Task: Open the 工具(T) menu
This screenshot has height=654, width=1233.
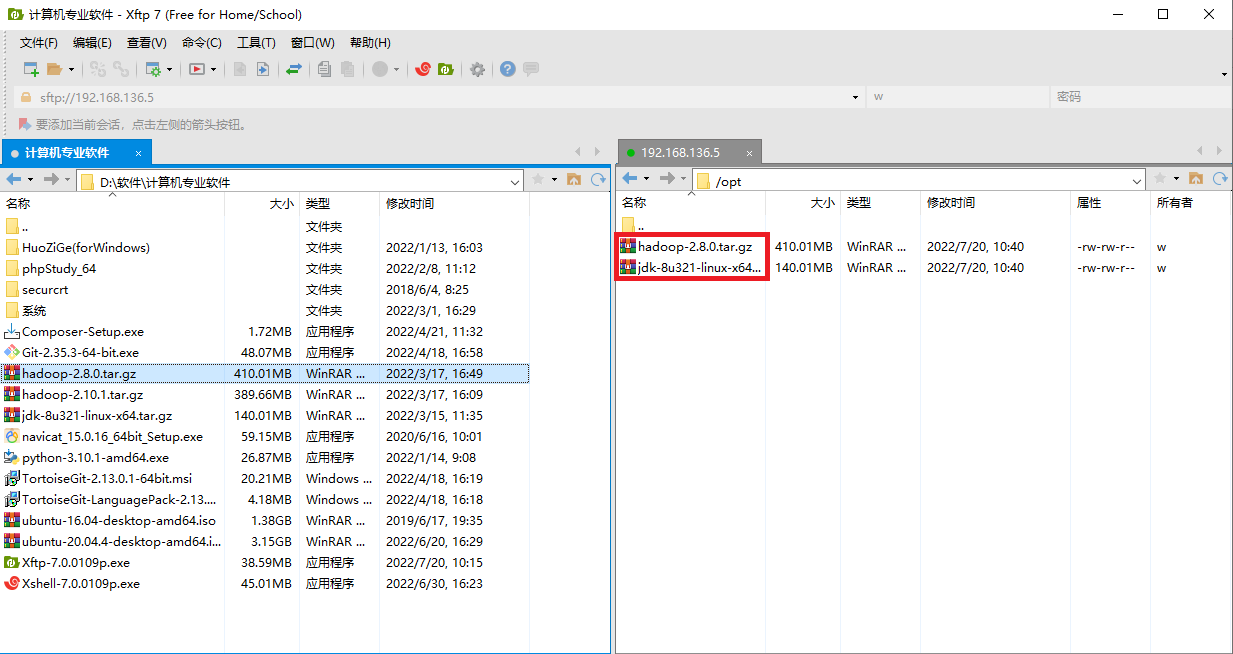Action: tap(256, 43)
